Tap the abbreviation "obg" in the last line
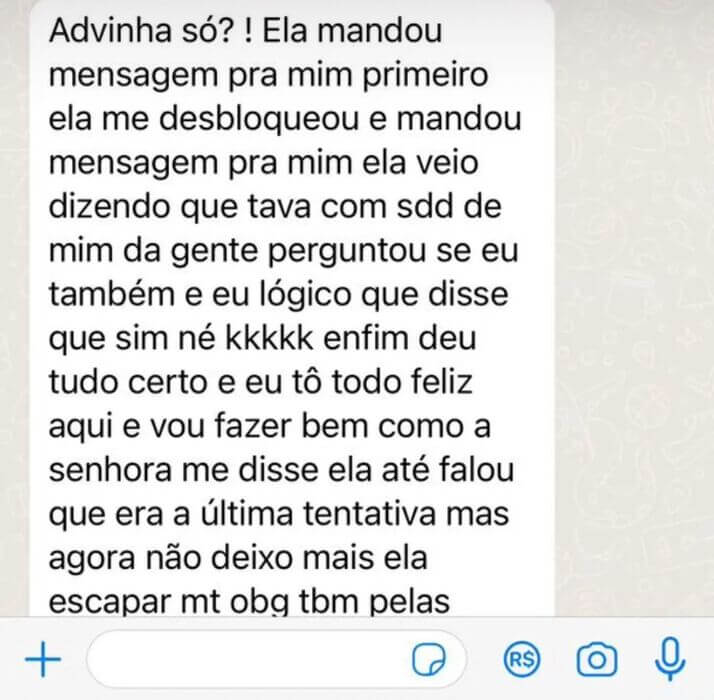Viewport: 714px width, 700px height. pyautogui.click(x=260, y=602)
